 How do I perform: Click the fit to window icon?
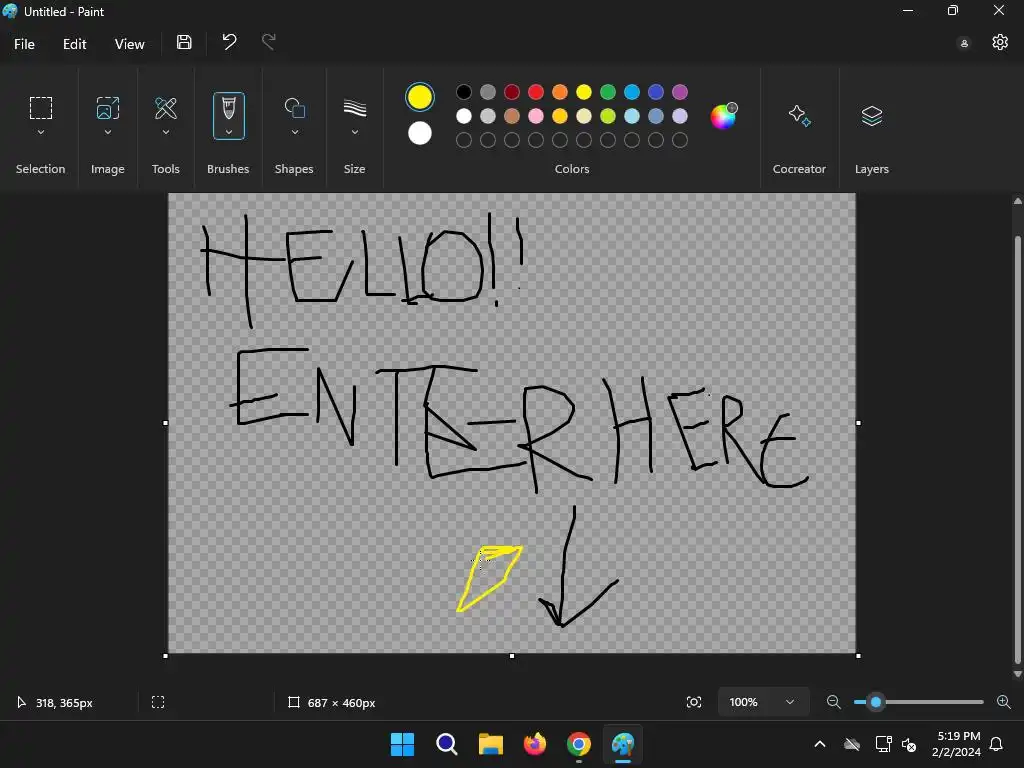[x=694, y=702]
